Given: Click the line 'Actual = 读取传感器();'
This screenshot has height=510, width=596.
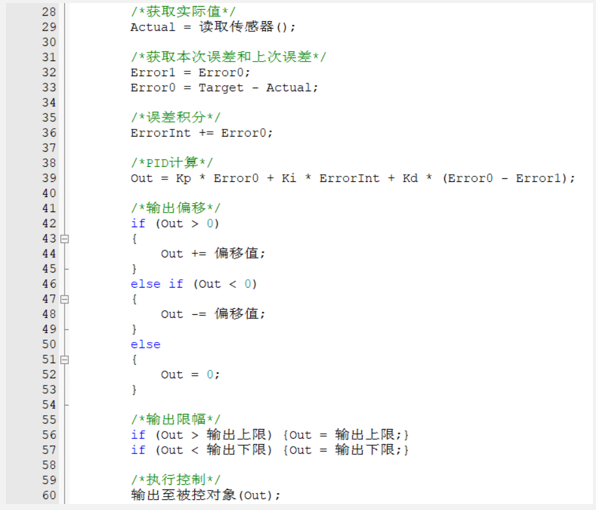Looking at the screenshot, I should click(213, 27).
